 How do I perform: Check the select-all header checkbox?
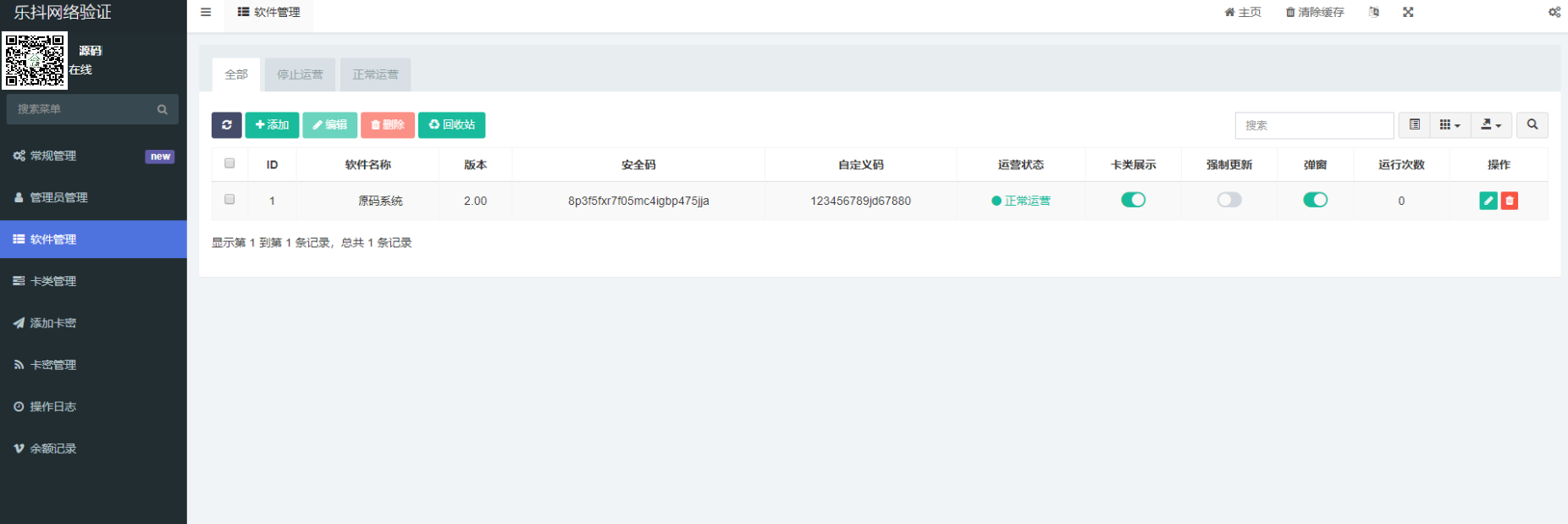(229, 163)
